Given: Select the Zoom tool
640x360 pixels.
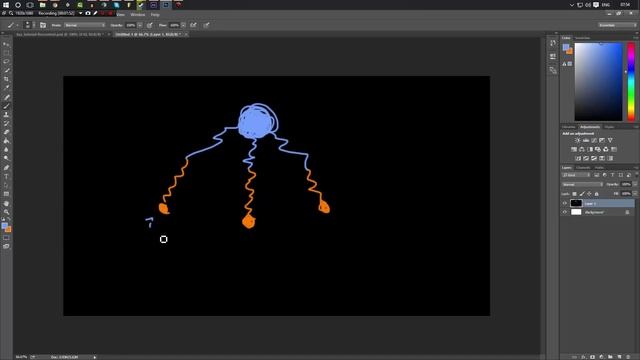Looking at the screenshot, I should point(6,212).
